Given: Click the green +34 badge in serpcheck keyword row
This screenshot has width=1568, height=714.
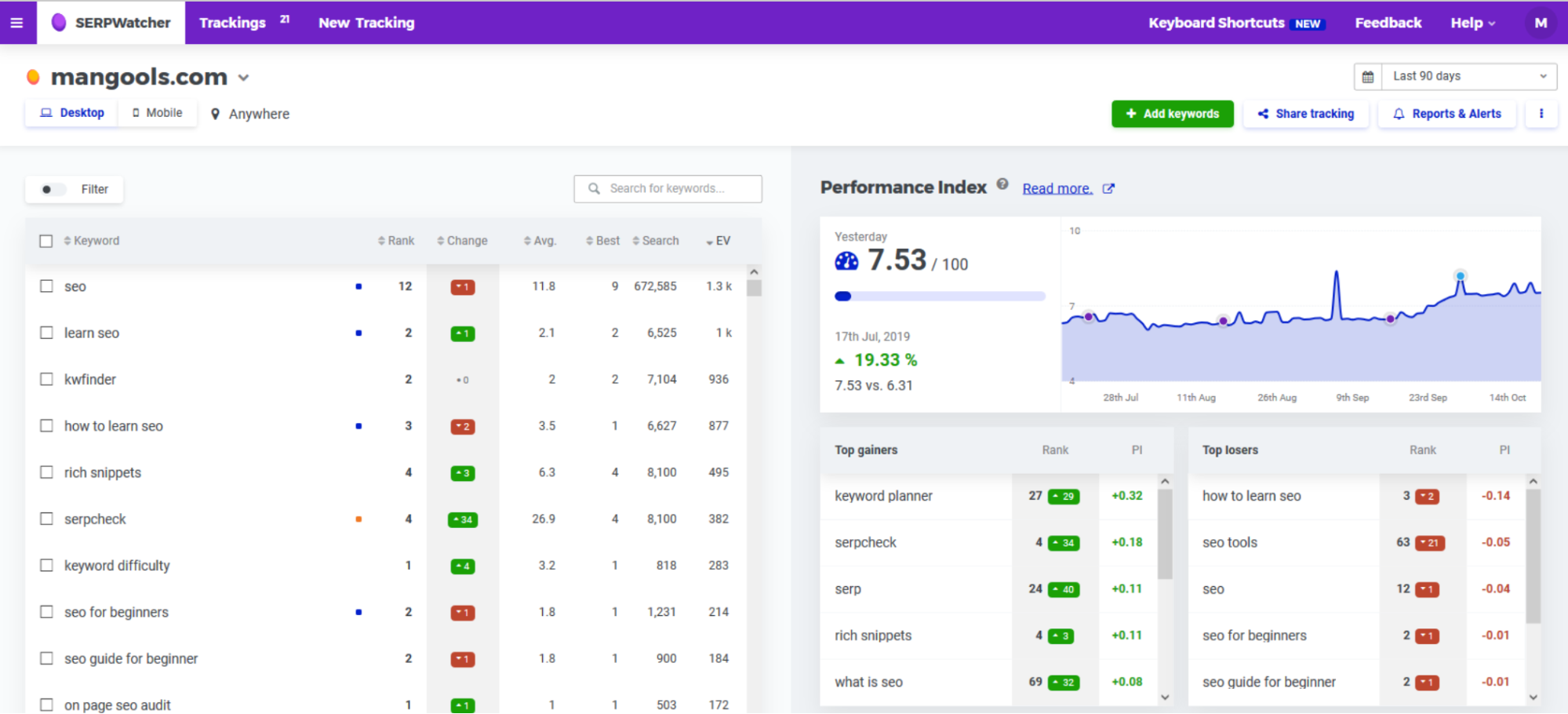Looking at the screenshot, I should (x=463, y=519).
